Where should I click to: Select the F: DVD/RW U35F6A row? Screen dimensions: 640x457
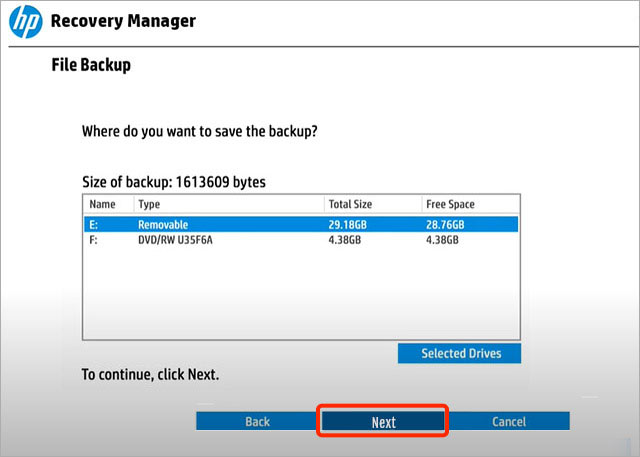[301, 240]
